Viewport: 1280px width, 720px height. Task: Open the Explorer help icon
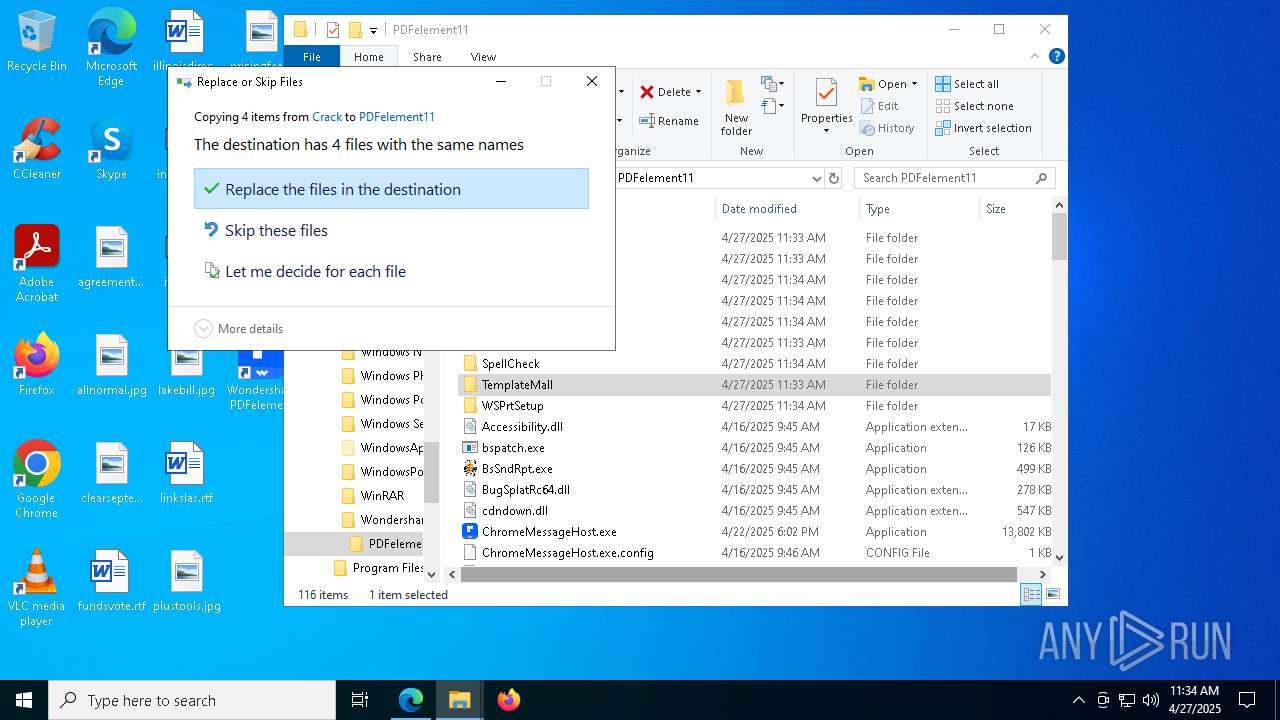pos(1056,57)
